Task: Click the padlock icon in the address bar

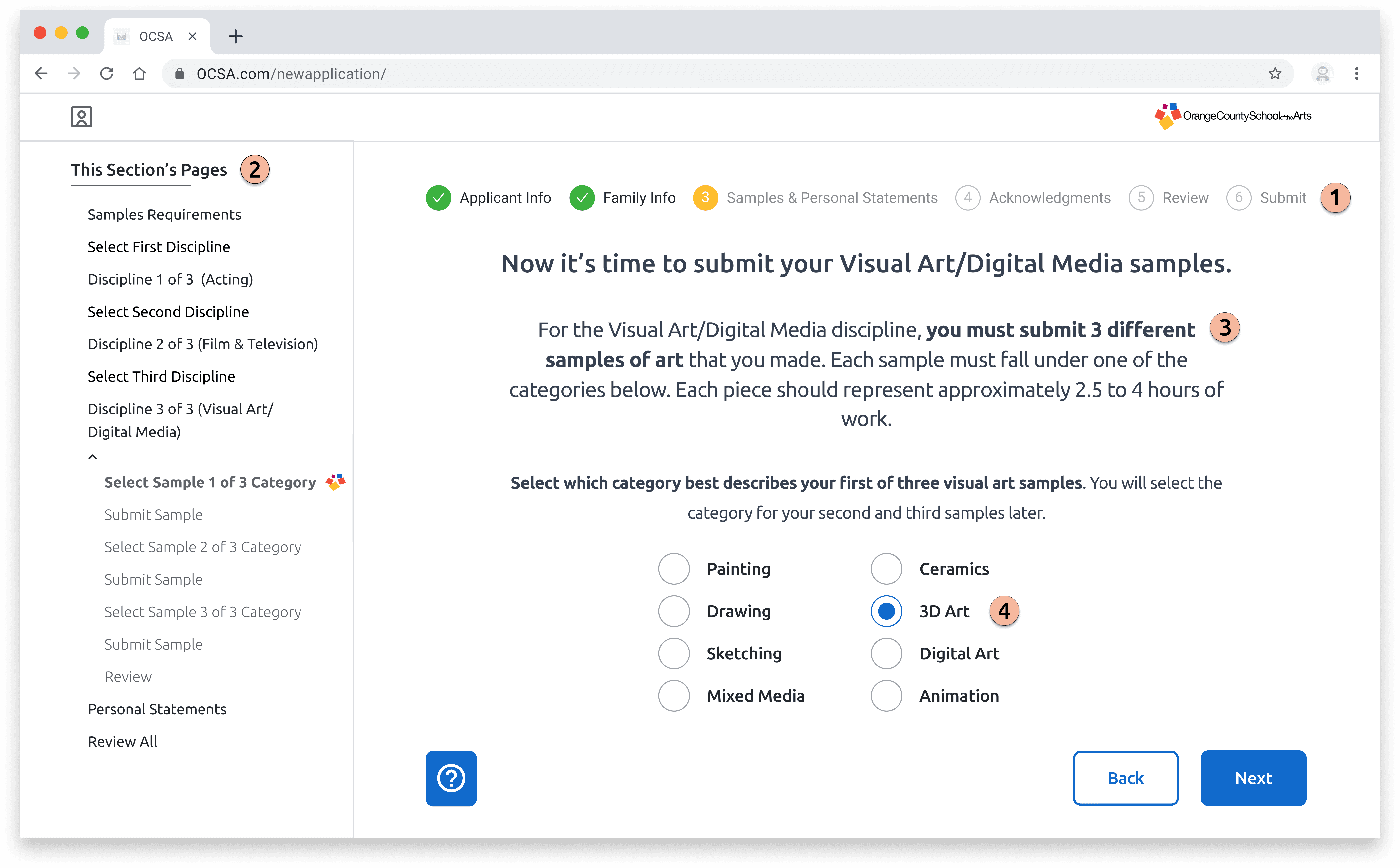Action: (180, 74)
